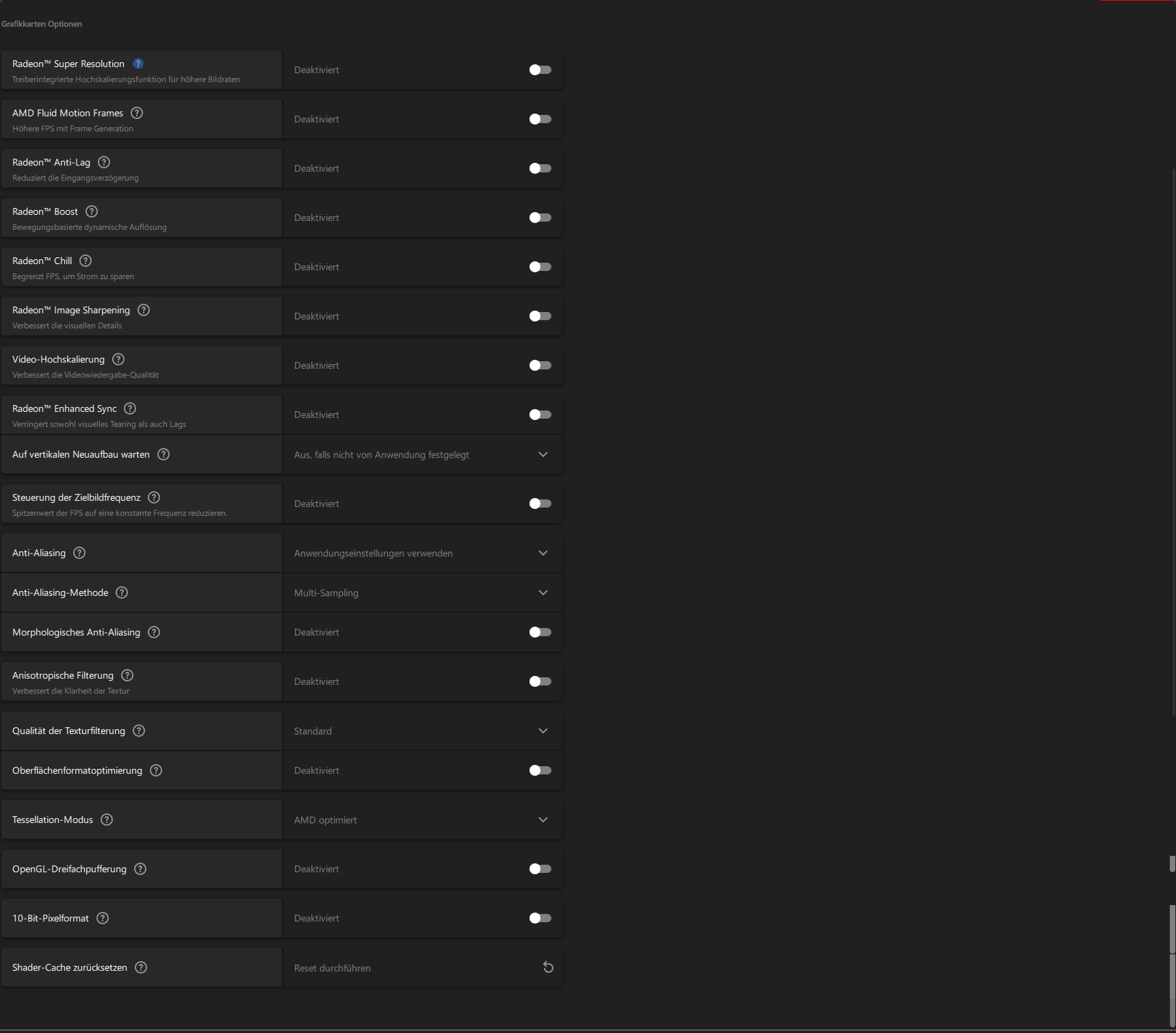Show help for 10-Bit-Pixelformat

coord(103,918)
